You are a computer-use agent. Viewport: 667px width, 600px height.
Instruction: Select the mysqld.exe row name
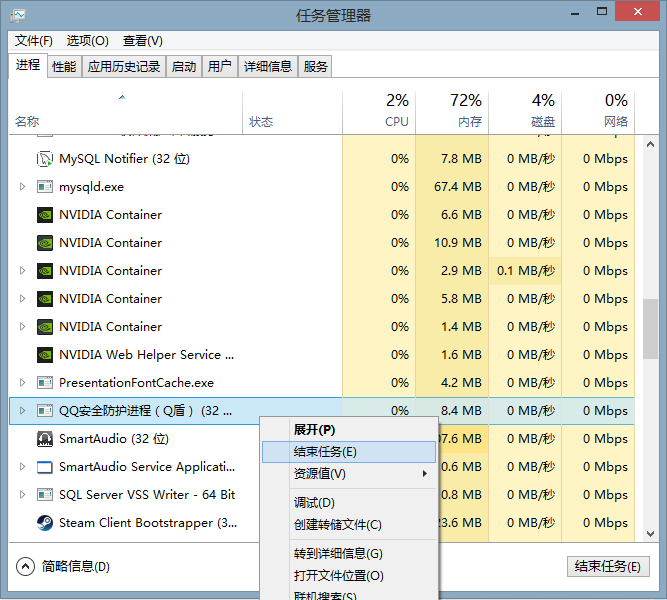tap(91, 187)
